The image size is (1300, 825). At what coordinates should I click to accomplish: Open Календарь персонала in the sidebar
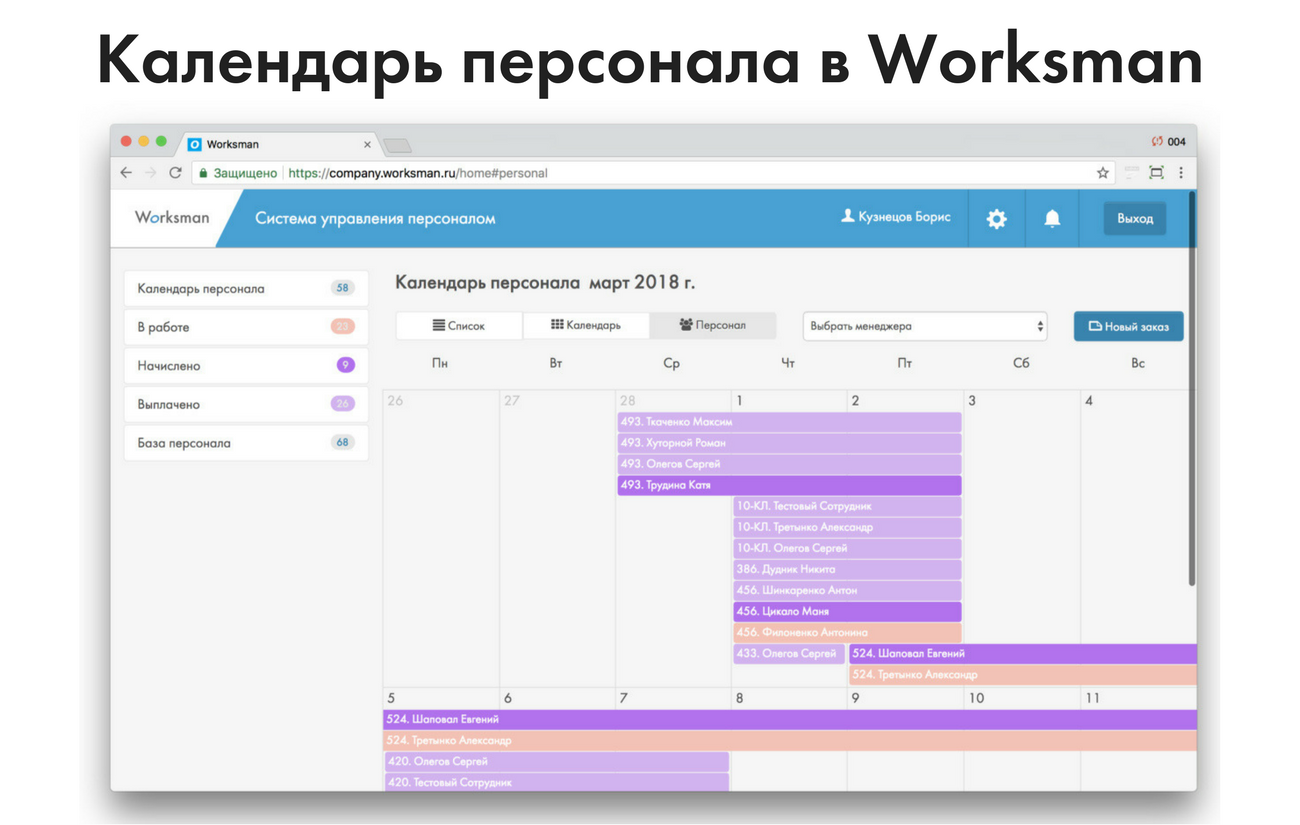tap(246, 288)
